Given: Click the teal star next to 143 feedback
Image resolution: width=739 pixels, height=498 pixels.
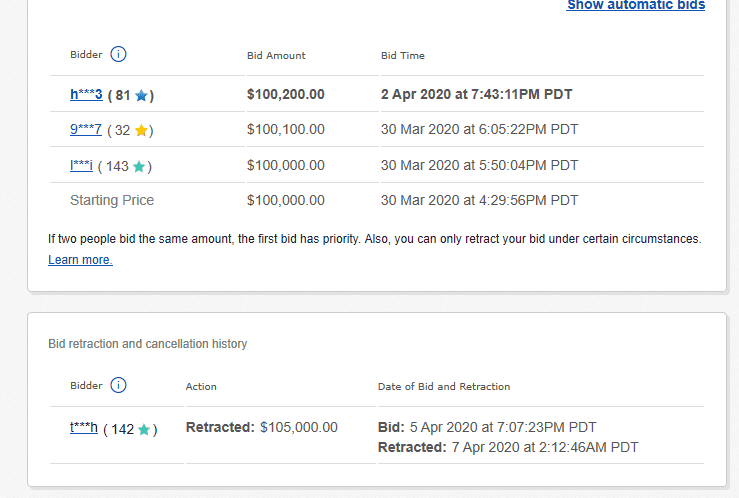Looking at the screenshot, I should pyautogui.click(x=139, y=167).
